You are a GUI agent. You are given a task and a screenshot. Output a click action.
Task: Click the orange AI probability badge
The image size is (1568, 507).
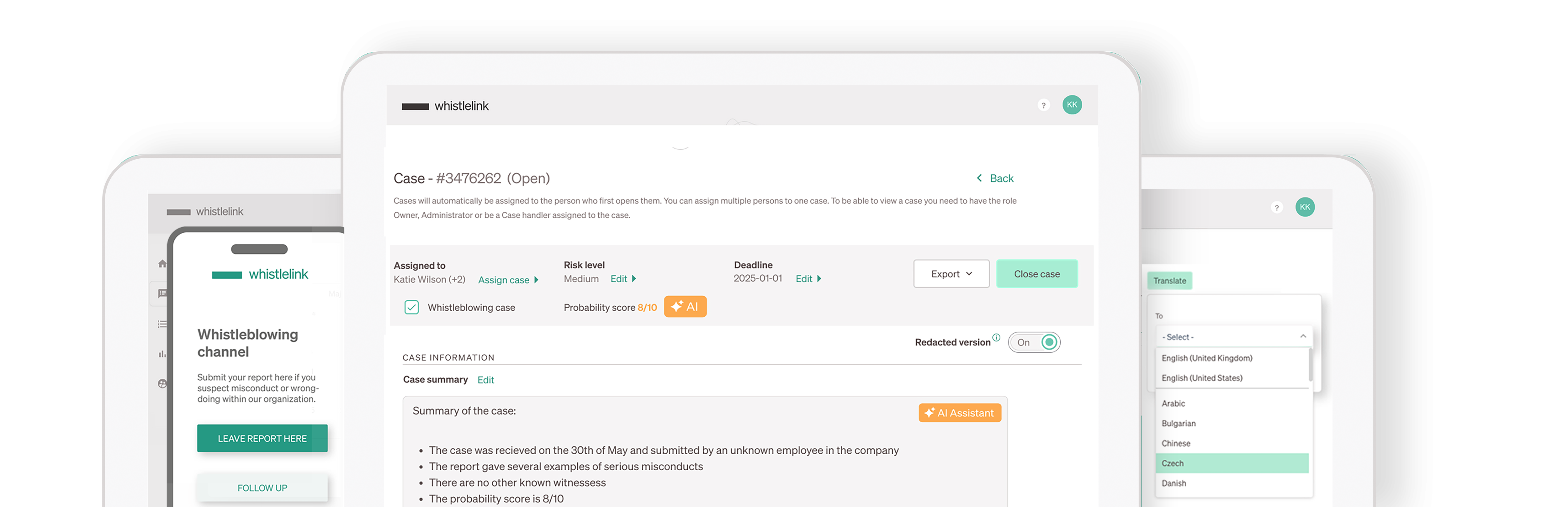tap(685, 307)
